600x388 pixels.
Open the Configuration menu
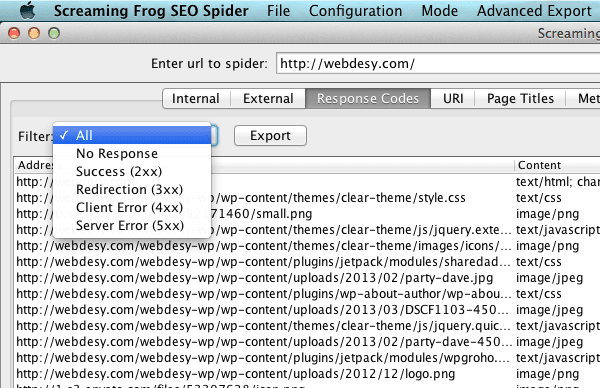pyautogui.click(x=355, y=11)
